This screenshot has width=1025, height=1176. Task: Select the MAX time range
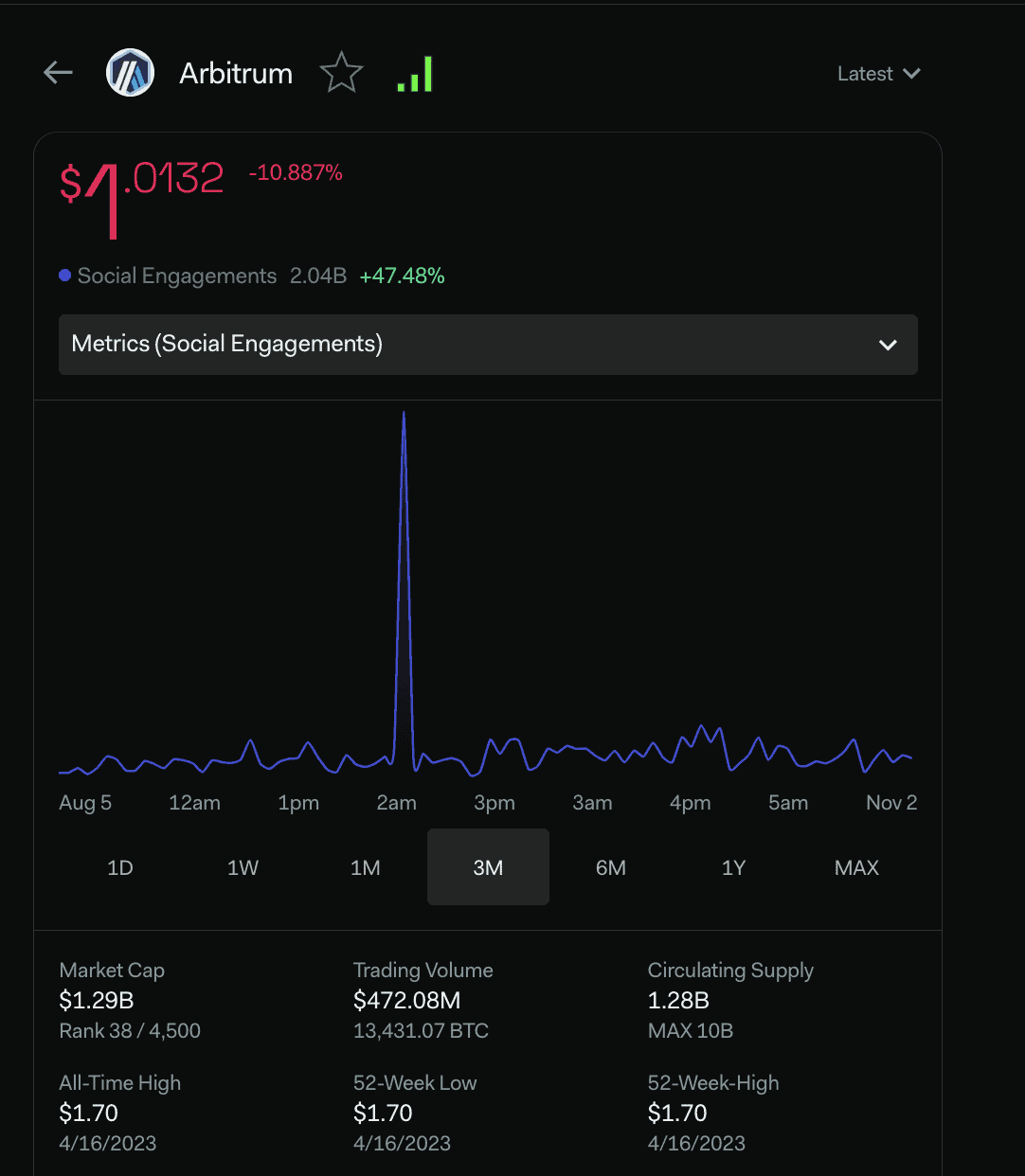click(856, 867)
